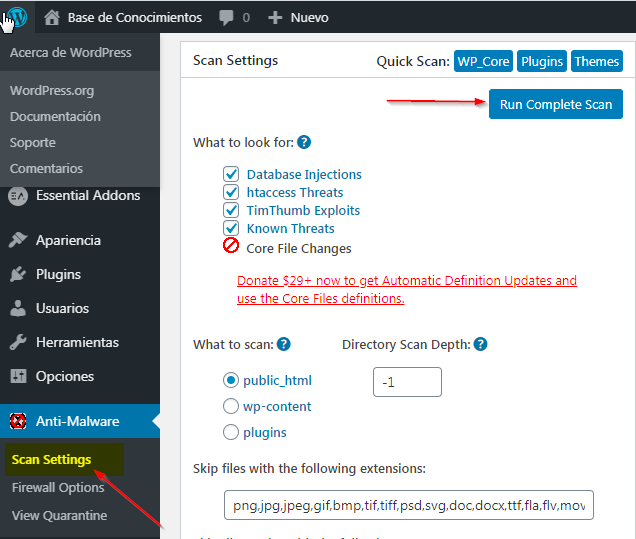Toggle the htaccess Threats checkbox
This screenshot has width=636, height=539.
point(232,192)
